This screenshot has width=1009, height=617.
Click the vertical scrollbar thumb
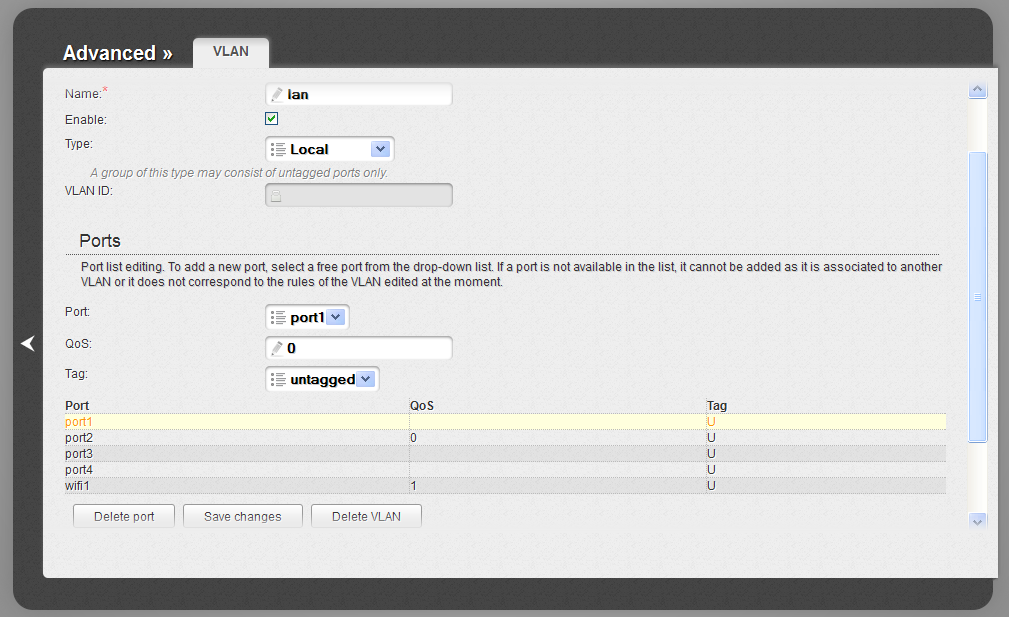(977, 297)
